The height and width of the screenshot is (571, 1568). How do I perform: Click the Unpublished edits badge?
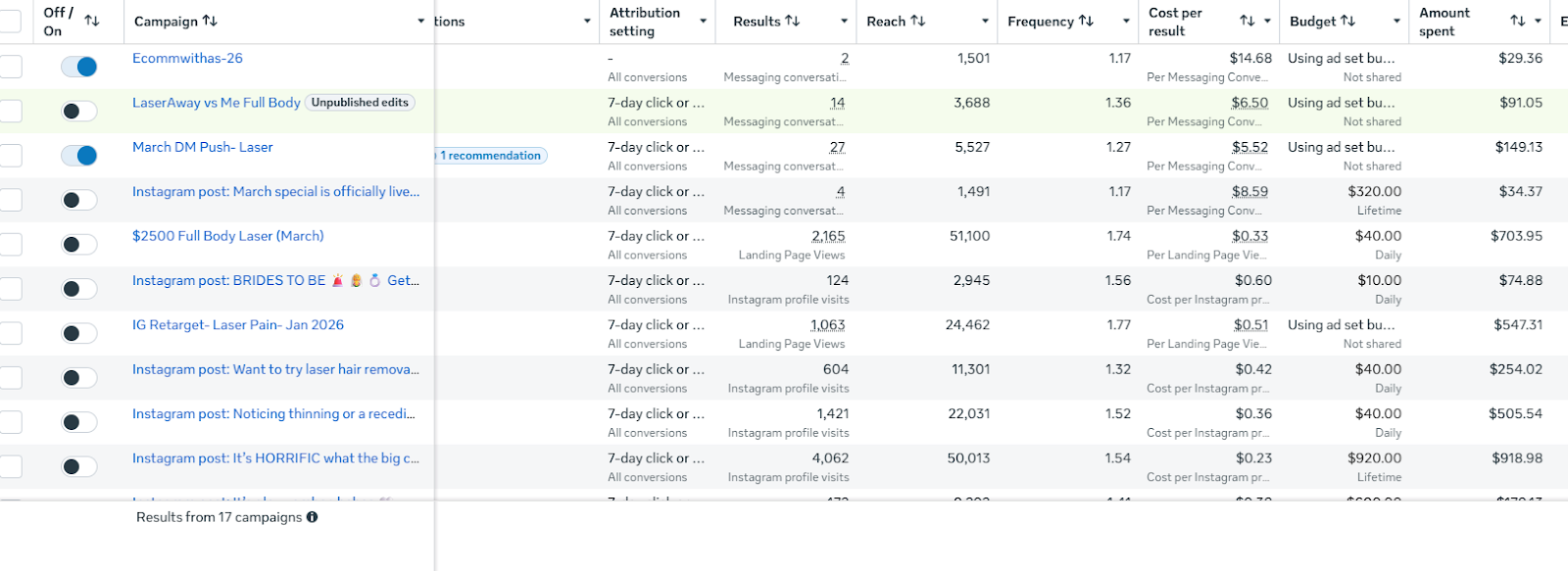coord(360,103)
